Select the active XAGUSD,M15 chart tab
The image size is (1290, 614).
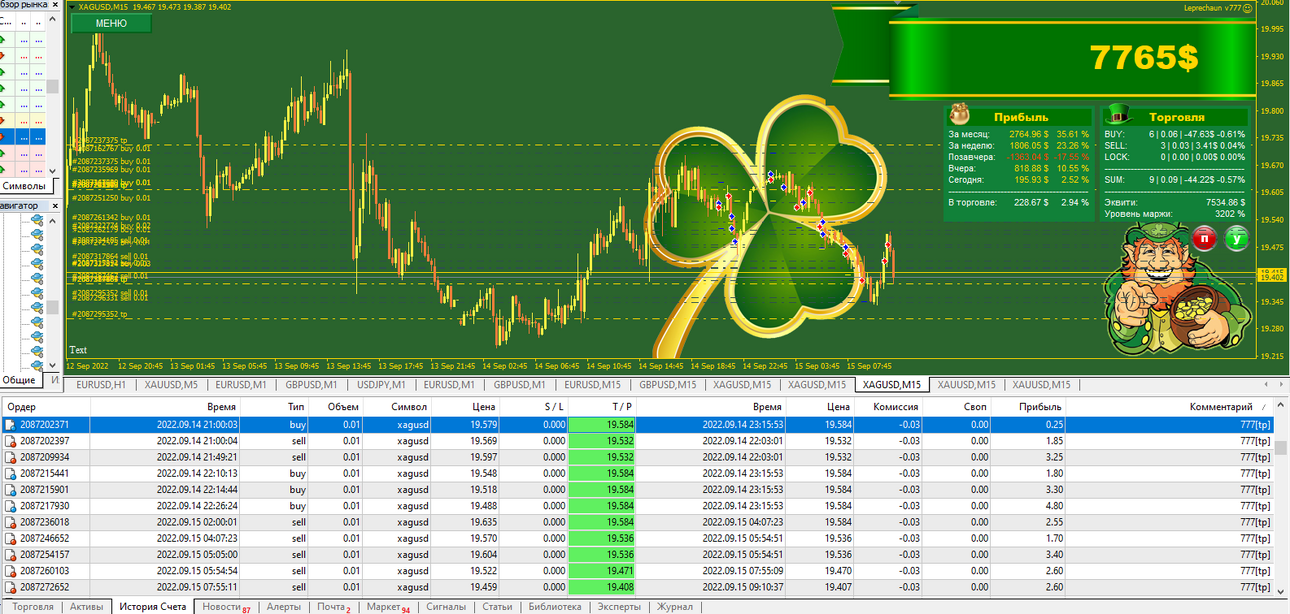892,384
